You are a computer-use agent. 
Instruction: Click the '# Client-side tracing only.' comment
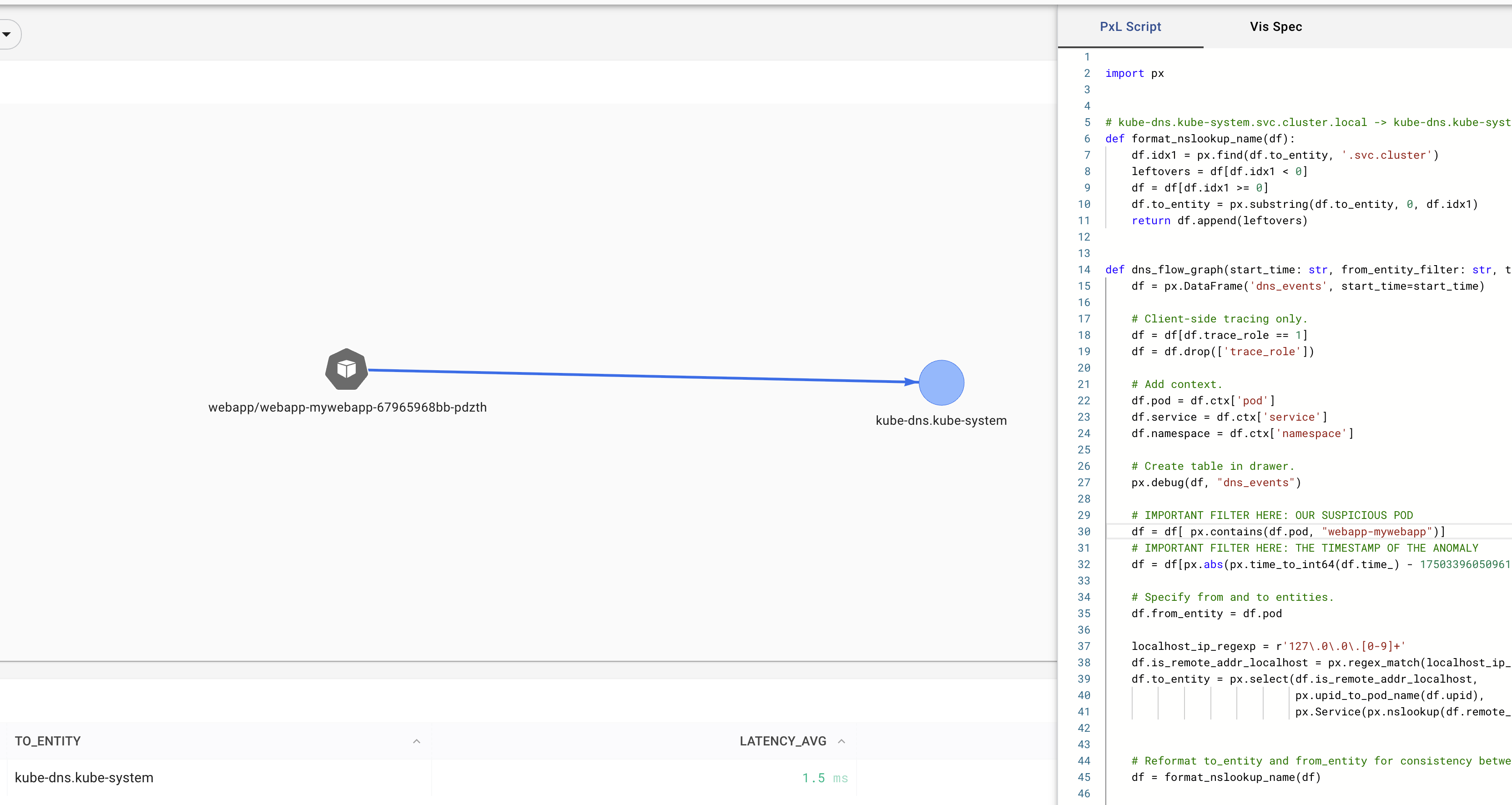coord(1219,319)
